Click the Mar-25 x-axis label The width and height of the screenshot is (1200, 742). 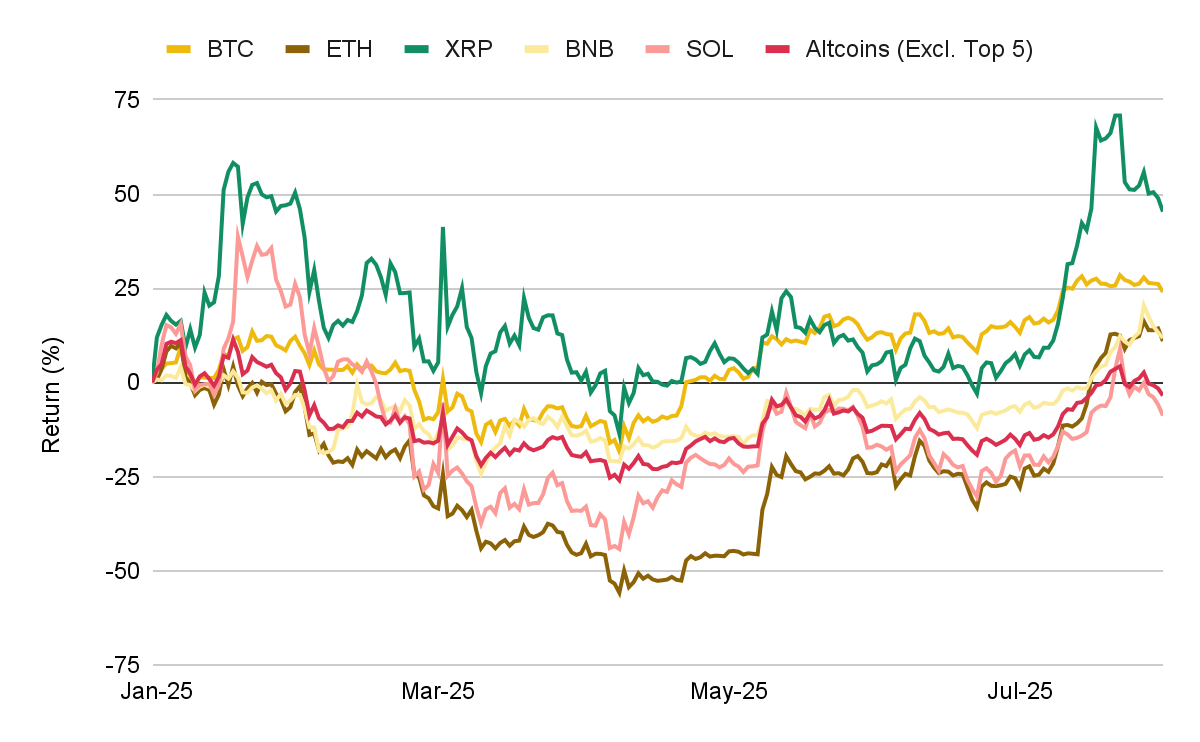point(439,691)
